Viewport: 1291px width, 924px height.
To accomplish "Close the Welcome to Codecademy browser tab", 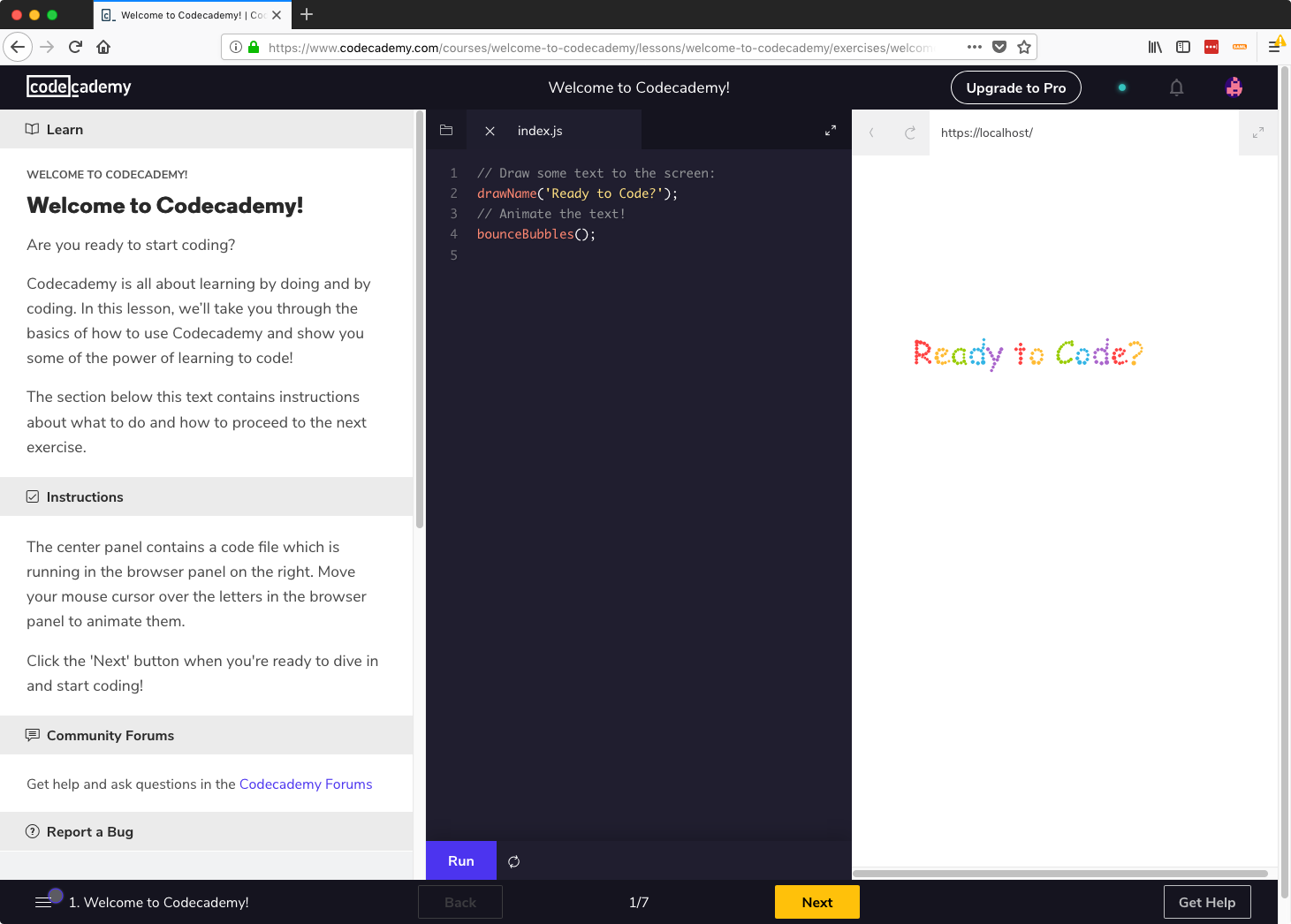I will tap(277, 15).
